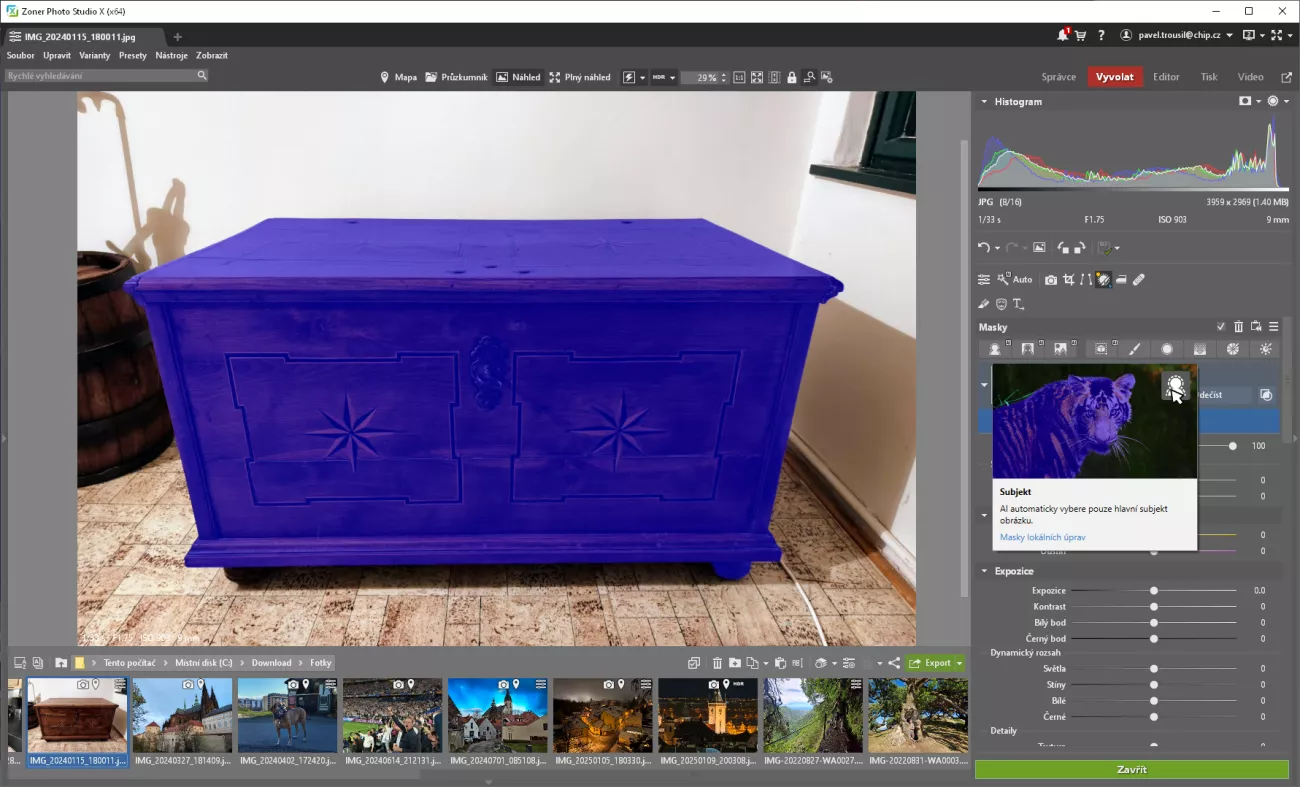The width and height of the screenshot is (1300, 787).
Task: Collapse the Histogram panel section
Action: coord(984,102)
